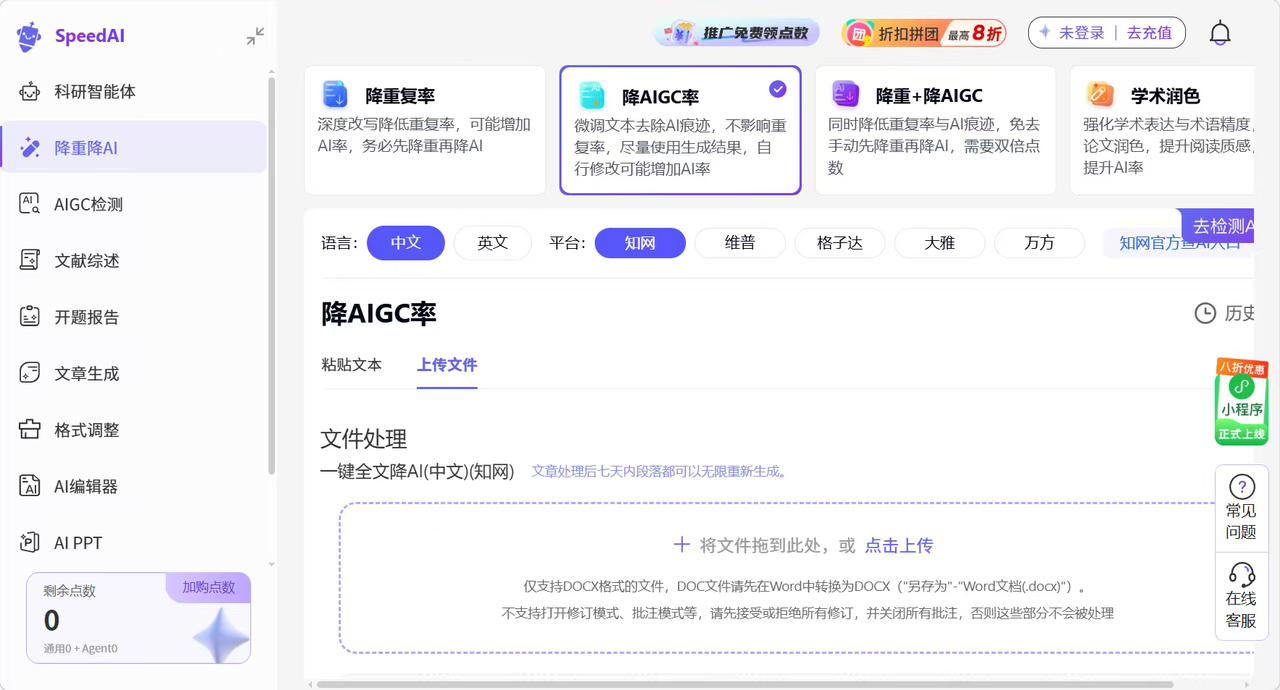
Task: Click the 剩余点数 balance value 0
Action: 52,621
